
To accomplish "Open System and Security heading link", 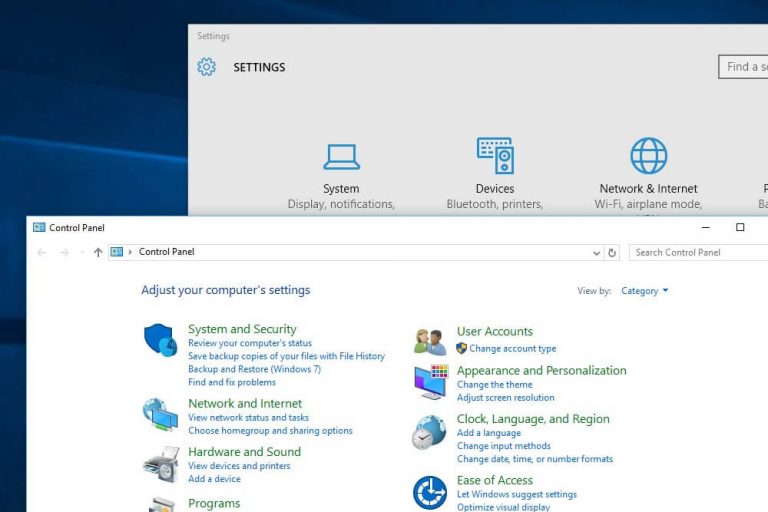I will coord(242,329).
